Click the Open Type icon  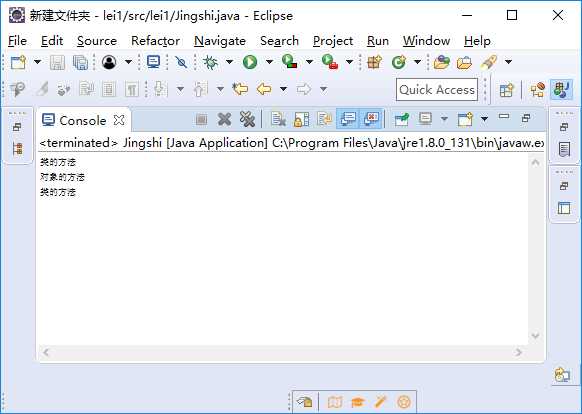[441, 62]
